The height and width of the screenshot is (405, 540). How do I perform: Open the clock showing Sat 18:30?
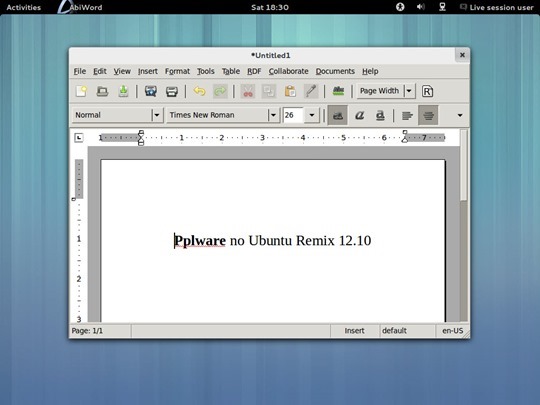coord(270,7)
